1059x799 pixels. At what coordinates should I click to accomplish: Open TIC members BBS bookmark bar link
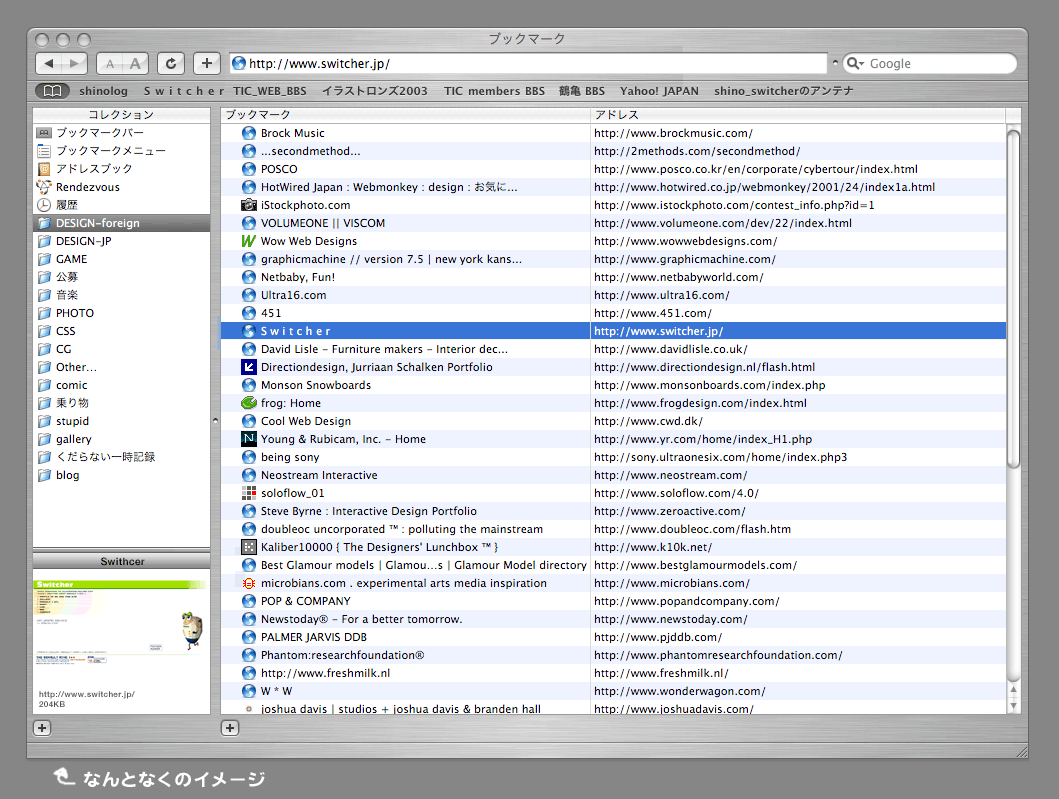pos(494,91)
